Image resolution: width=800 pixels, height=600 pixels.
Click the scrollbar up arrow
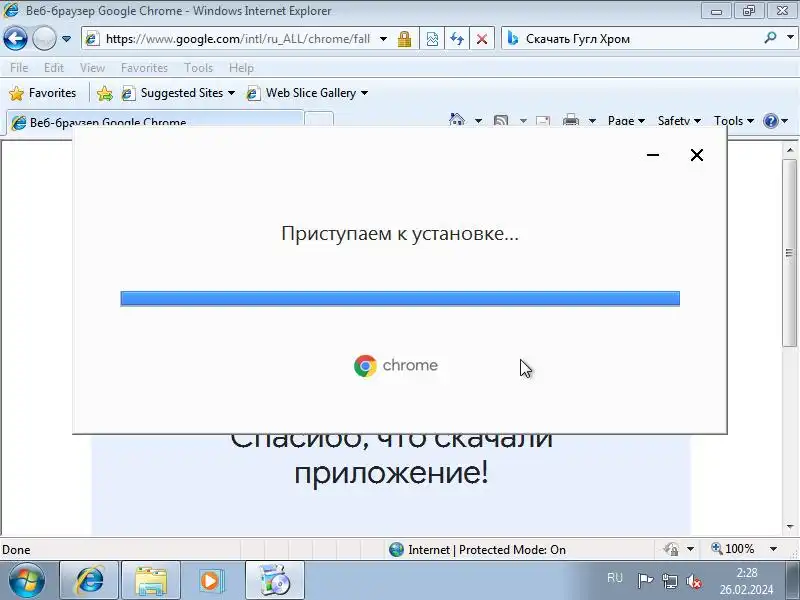pos(790,149)
